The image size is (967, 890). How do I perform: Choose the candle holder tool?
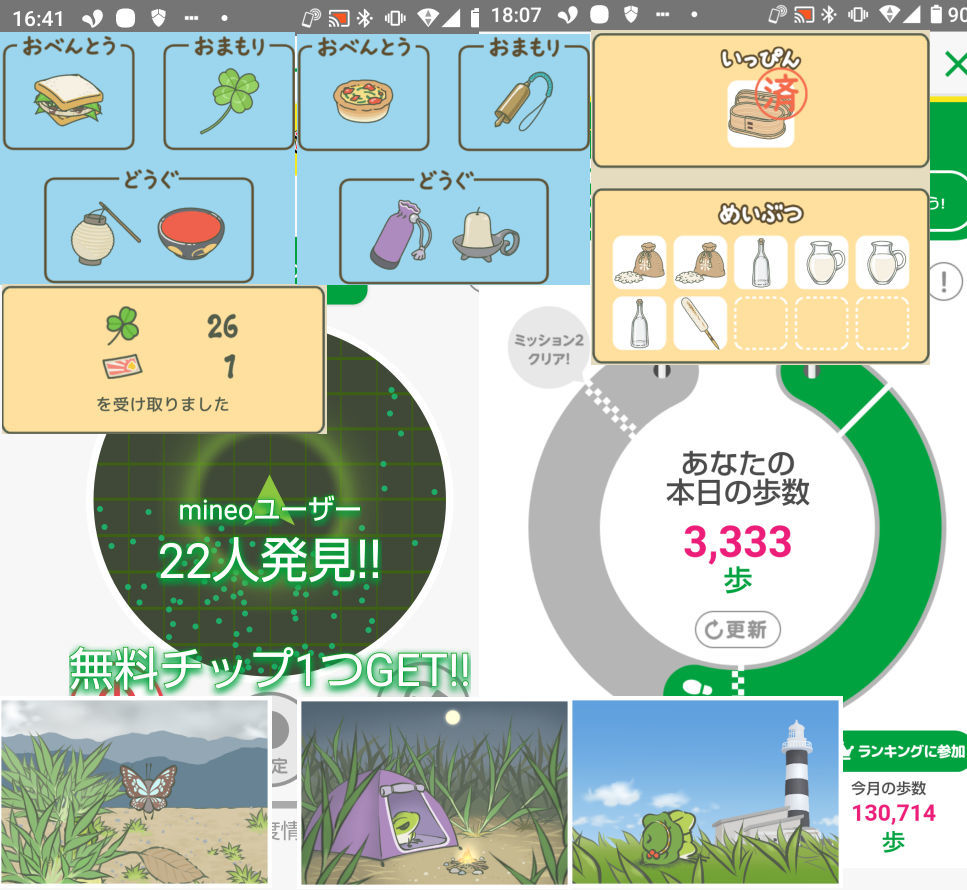tap(486, 234)
